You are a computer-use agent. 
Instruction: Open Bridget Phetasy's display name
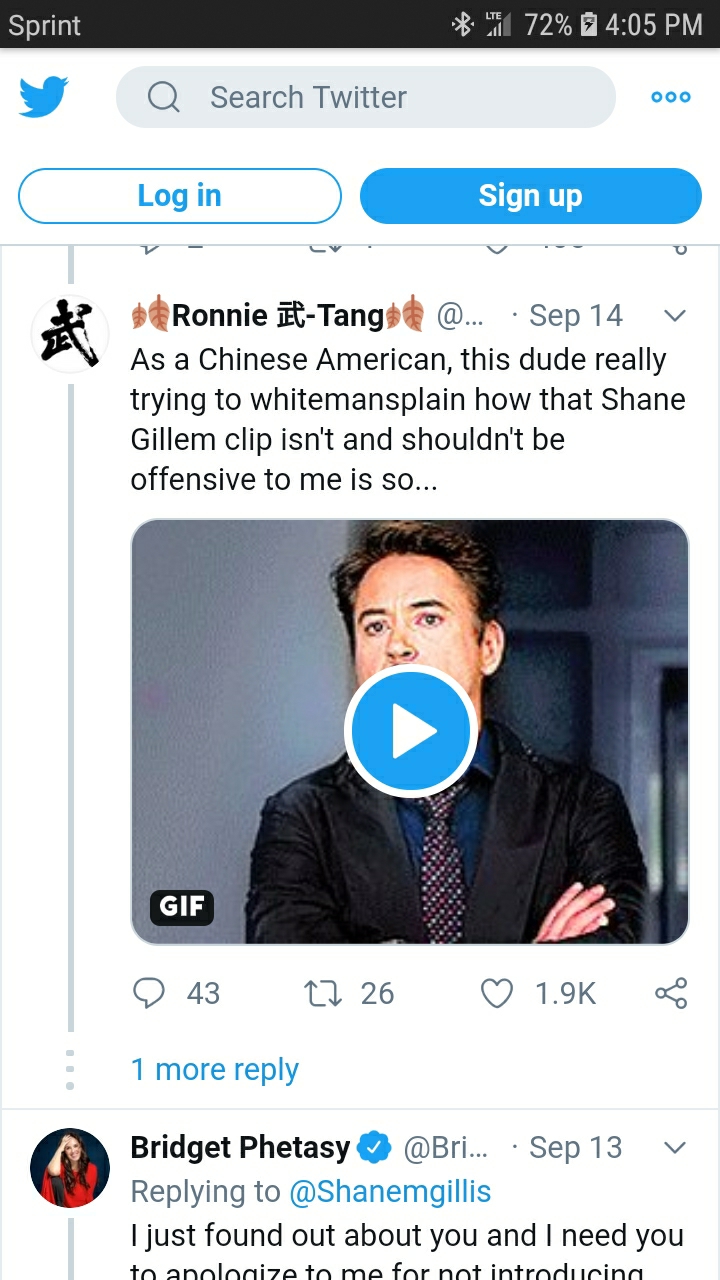click(x=240, y=1147)
